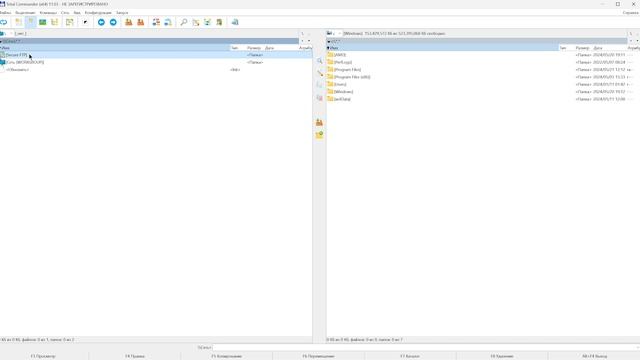The width and height of the screenshot is (640, 360).
Task: Click left panel root directory button
Action: 302,33
